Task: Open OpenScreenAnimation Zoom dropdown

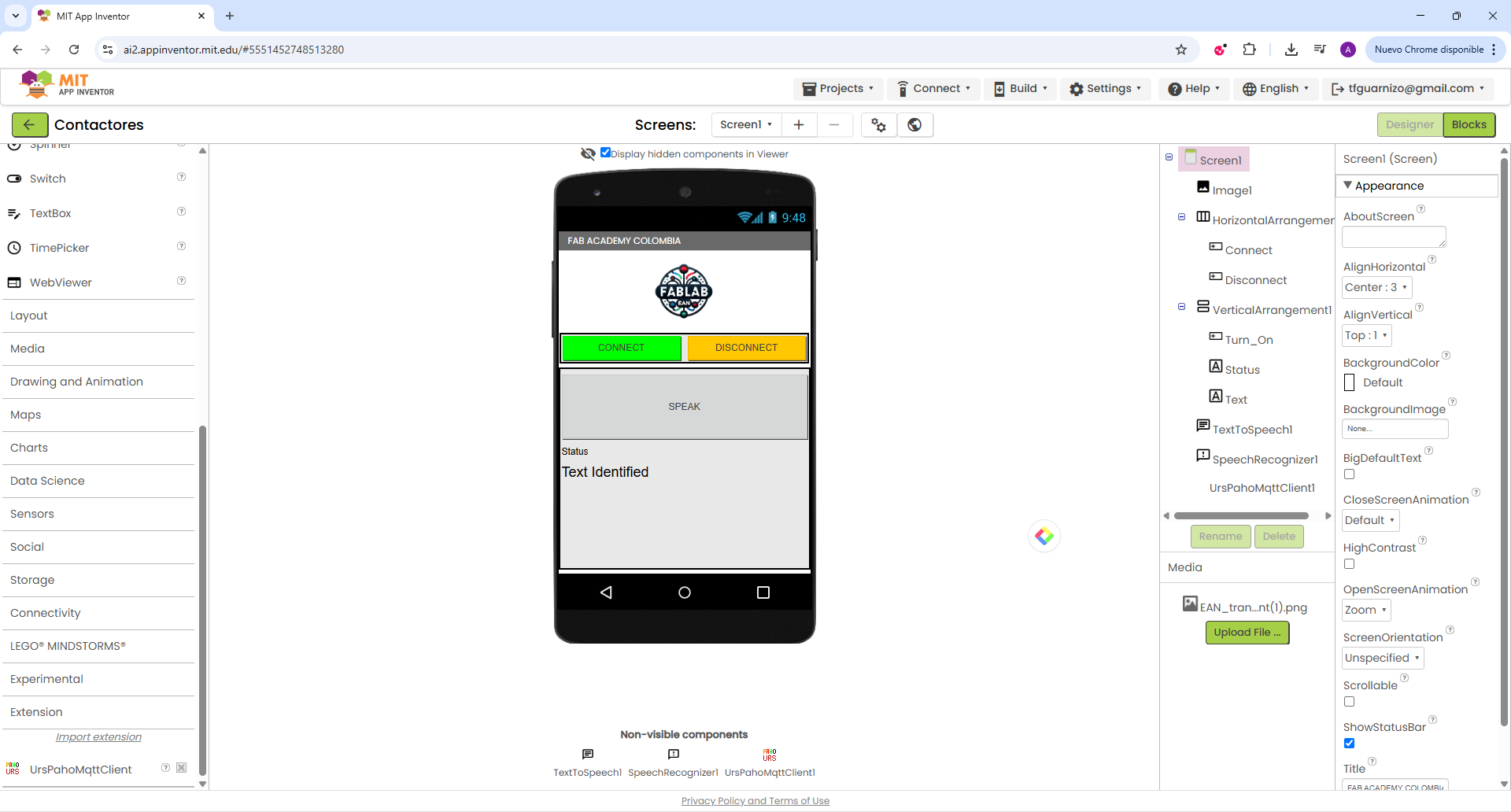Action: pyautogui.click(x=1366, y=610)
